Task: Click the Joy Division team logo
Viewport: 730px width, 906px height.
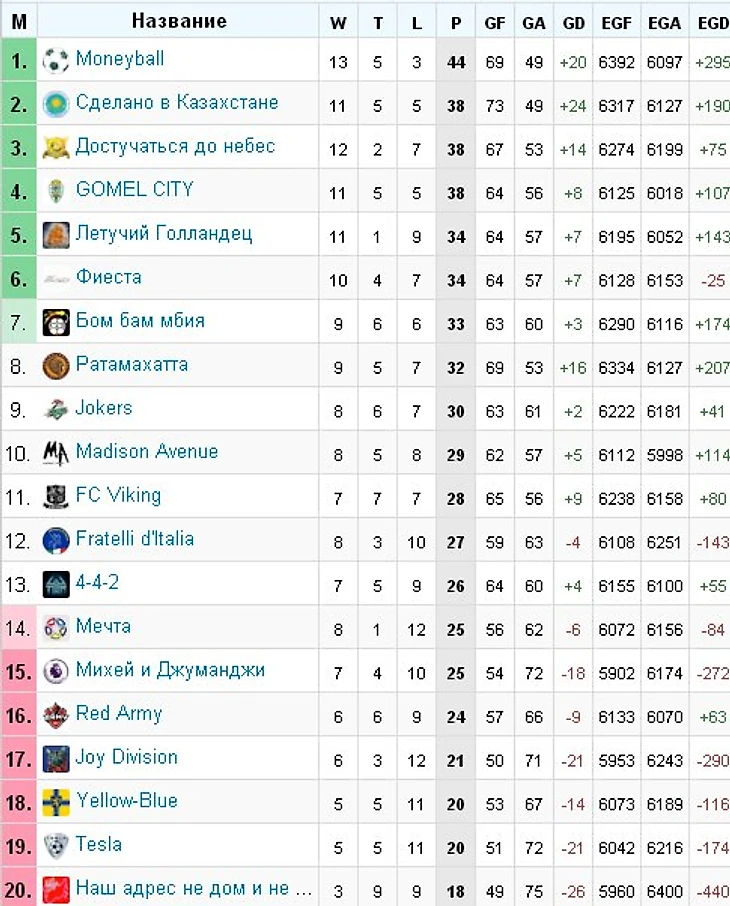Action: coord(56,759)
